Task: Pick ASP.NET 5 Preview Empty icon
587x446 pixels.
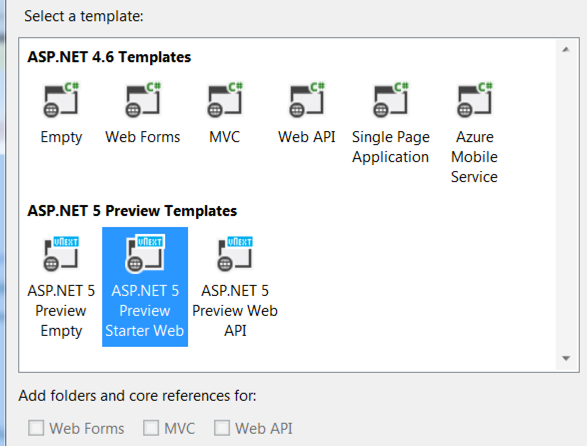Action: [61, 254]
